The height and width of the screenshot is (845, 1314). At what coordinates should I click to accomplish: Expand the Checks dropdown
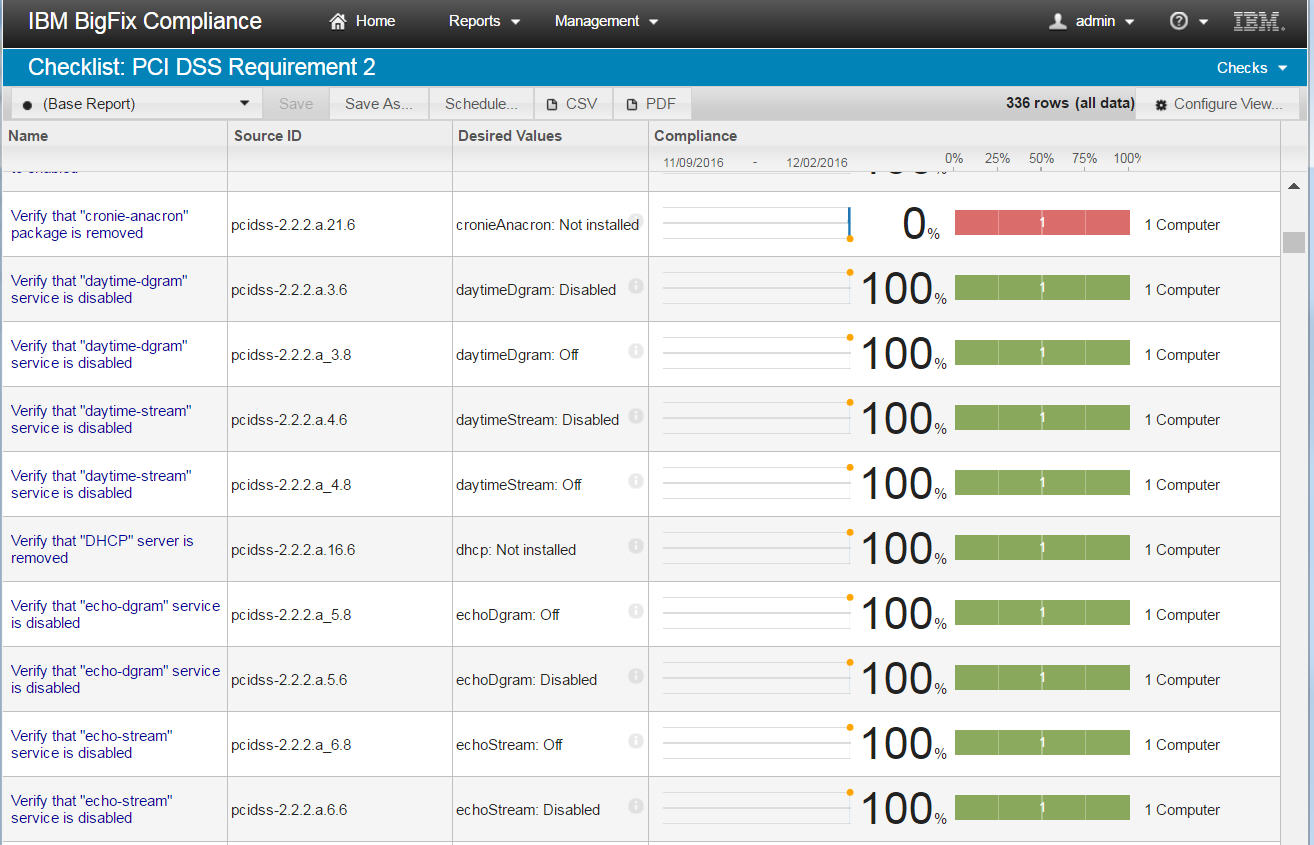click(1252, 68)
